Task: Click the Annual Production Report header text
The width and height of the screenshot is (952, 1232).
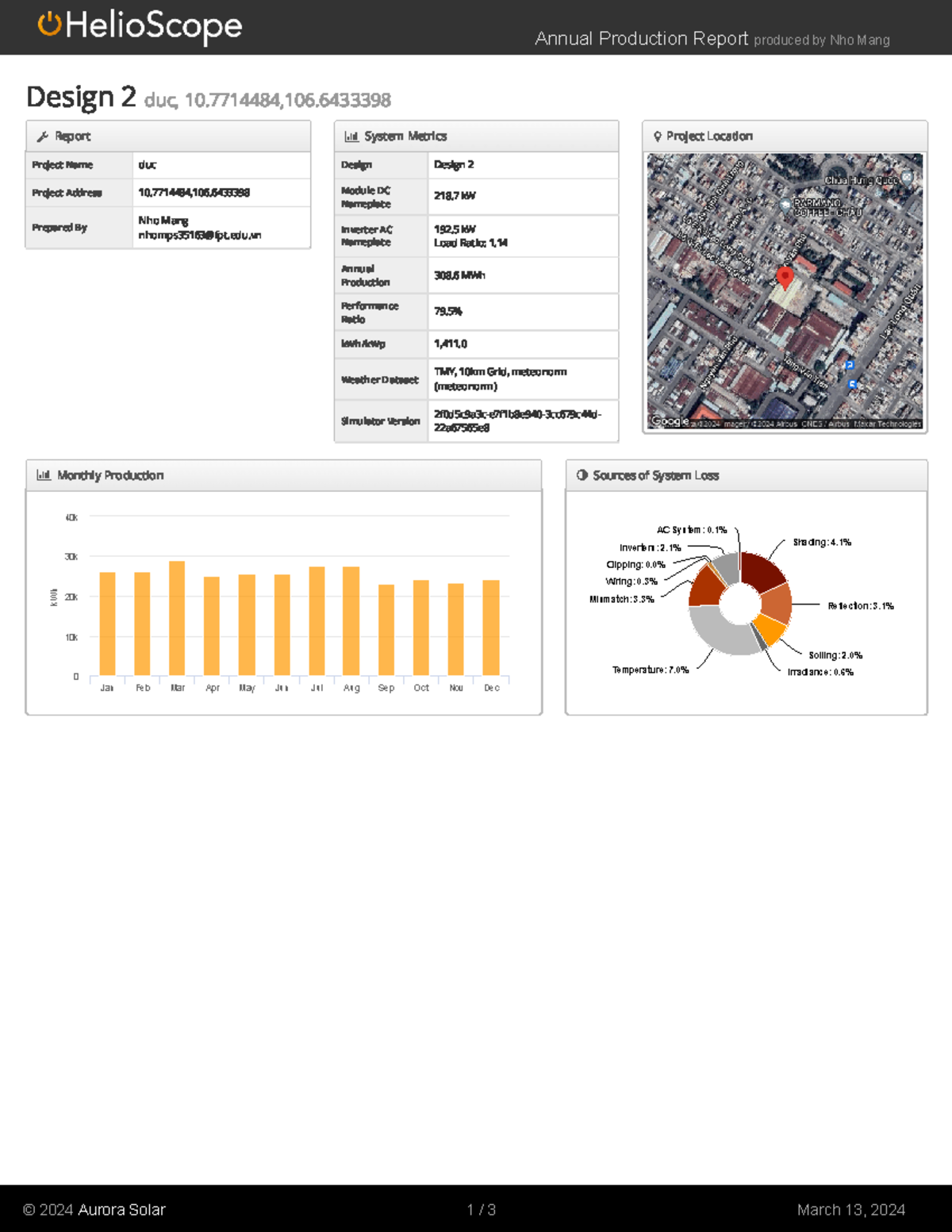Action: coord(643,38)
